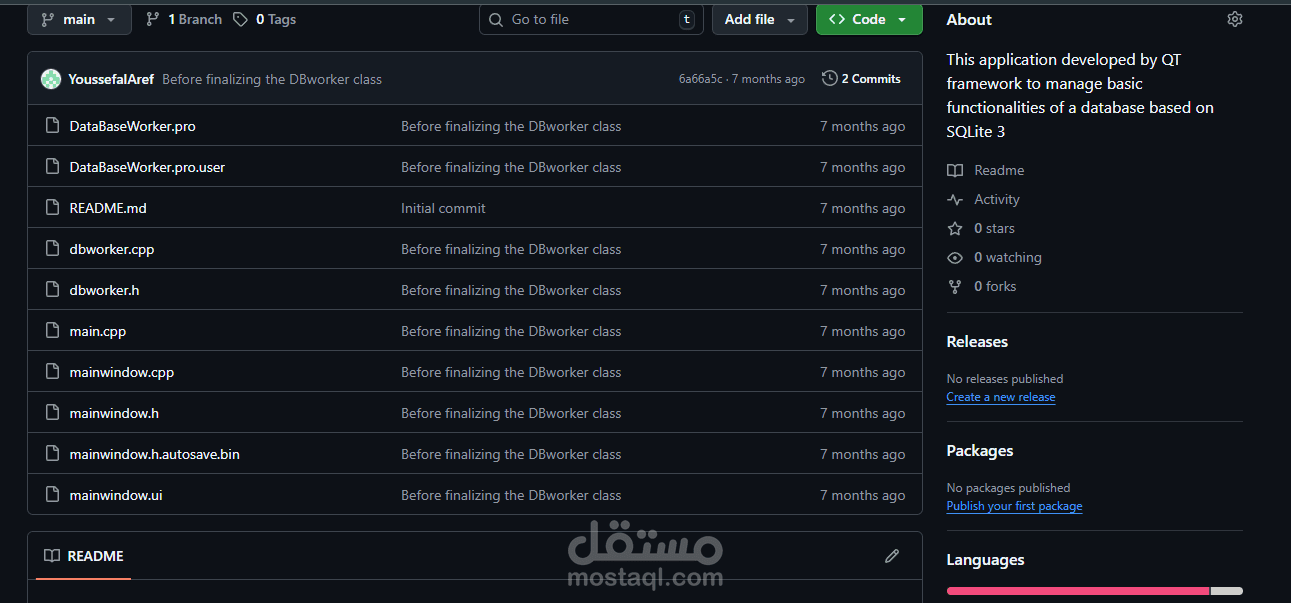This screenshot has height=603, width=1291.
Task: Click the forks icon in the sidebar
Action: [x=955, y=286]
